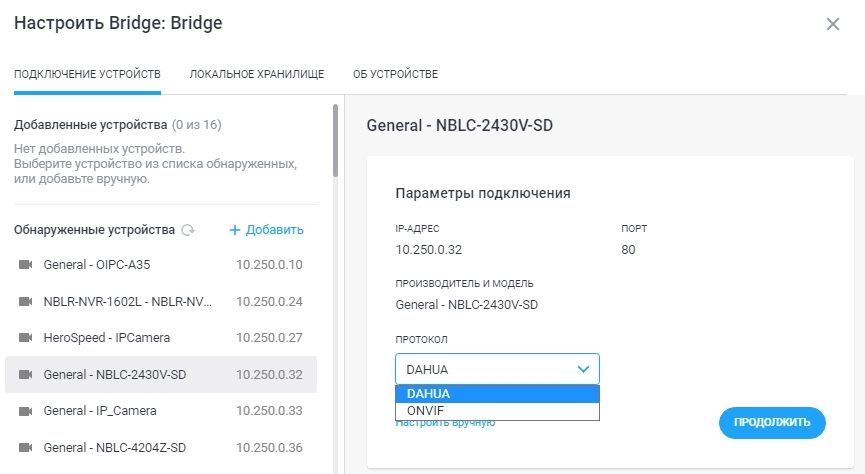865x474 pixels.
Task: Click IP address 10.250.0.33 in list
Action: click(x=269, y=411)
